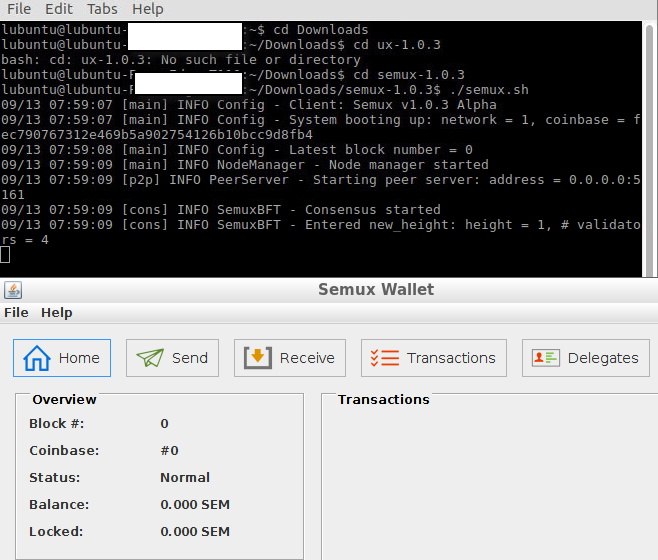The width and height of the screenshot is (658, 560).
Task: Select the 'Coinbase:' label
Action: [x=64, y=450]
